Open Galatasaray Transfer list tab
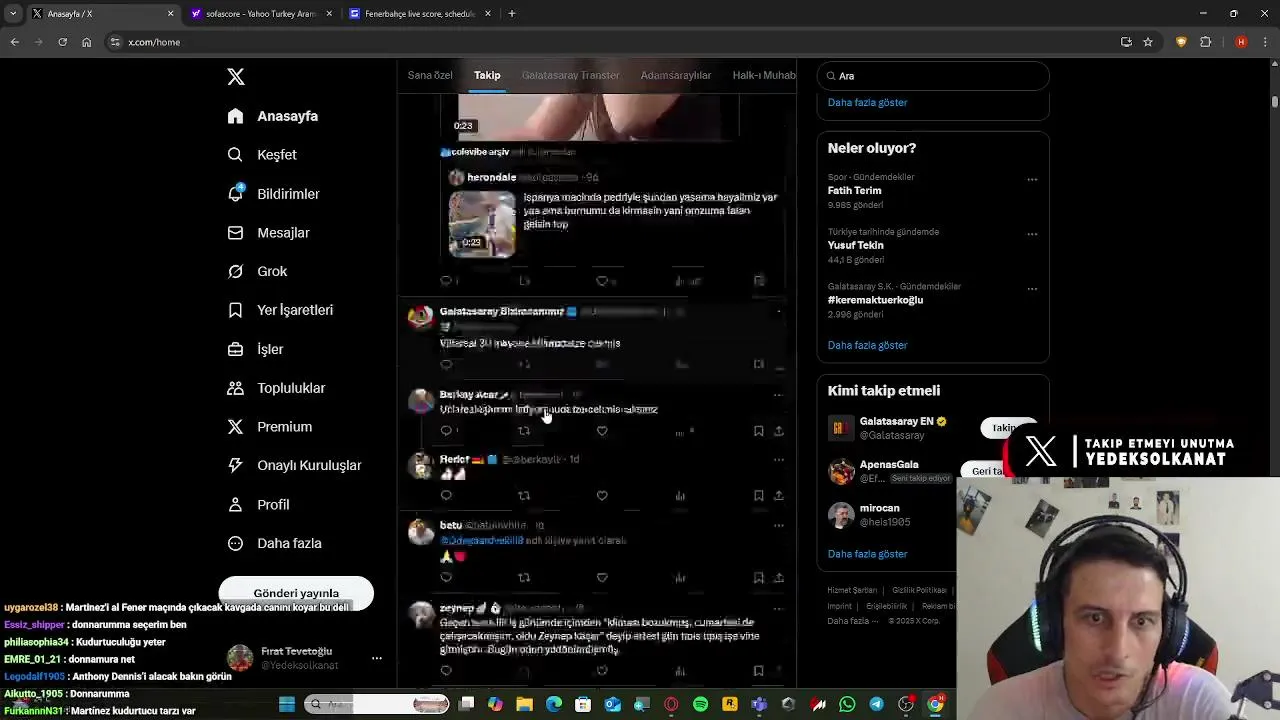The image size is (1280, 720). [x=570, y=75]
